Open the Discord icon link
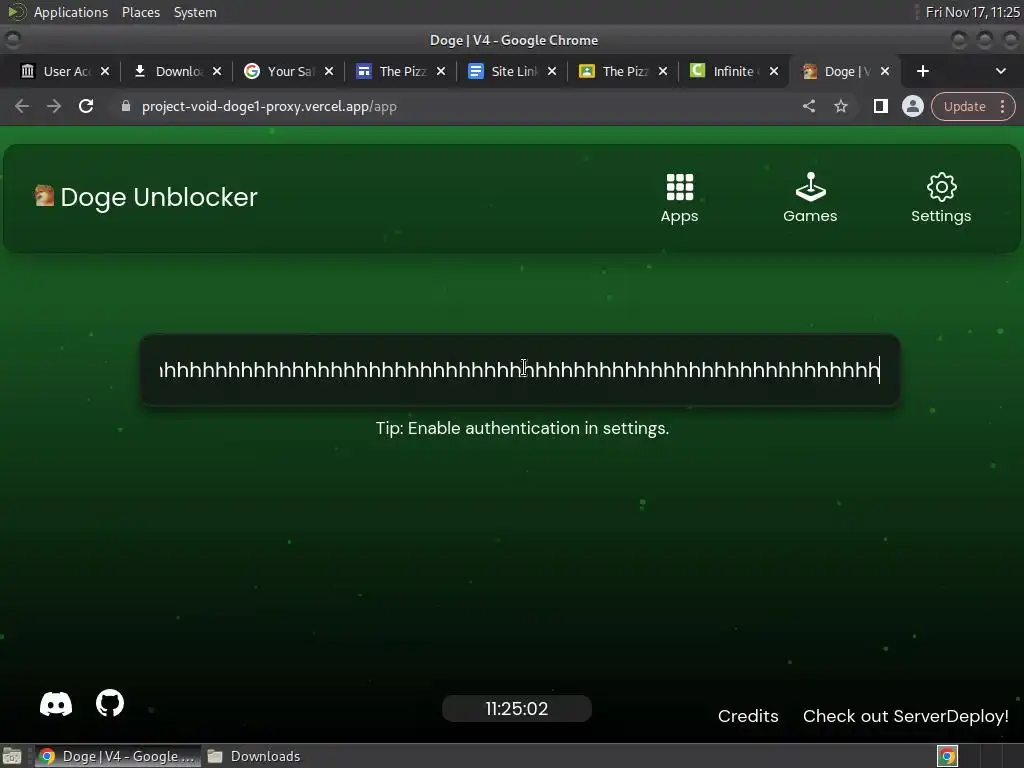Image resolution: width=1024 pixels, height=768 pixels. [x=56, y=704]
